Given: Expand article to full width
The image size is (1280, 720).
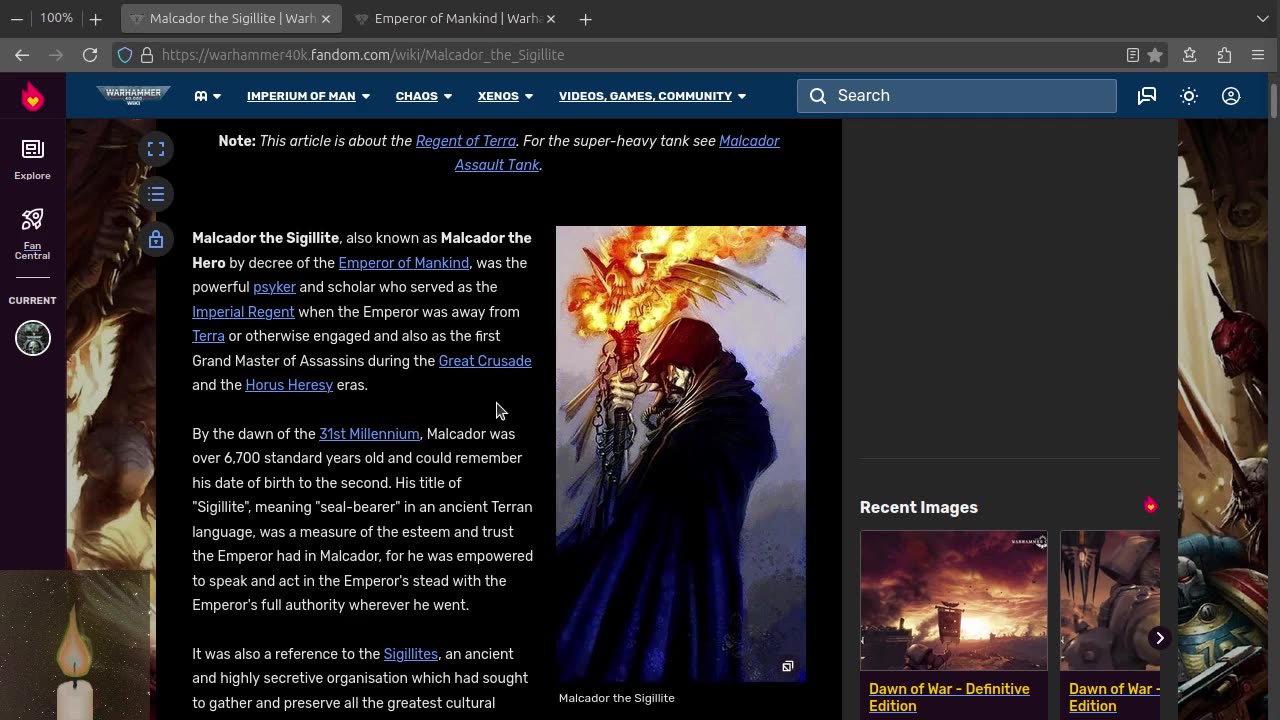Looking at the screenshot, I should coord(156,149).
